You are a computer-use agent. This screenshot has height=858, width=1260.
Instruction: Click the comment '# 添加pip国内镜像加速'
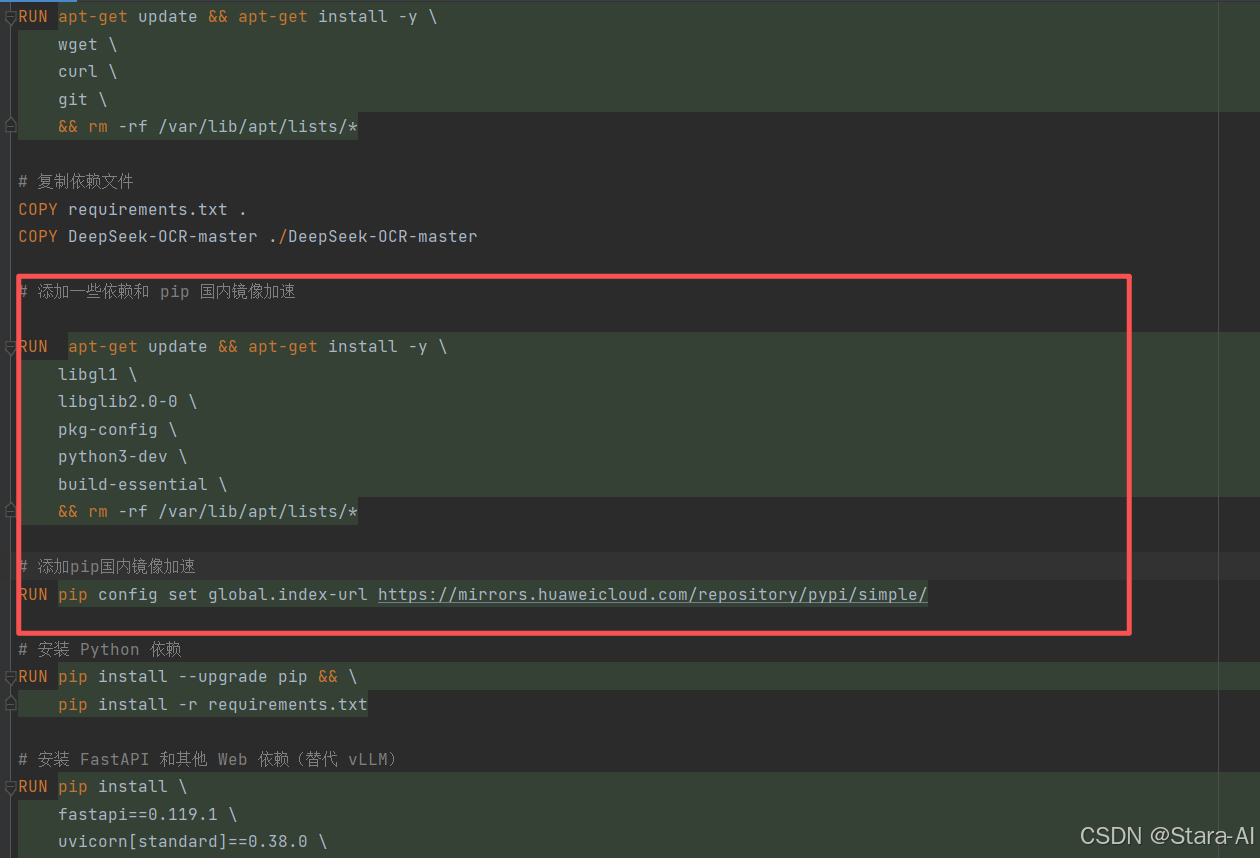[x=107, y=567]
